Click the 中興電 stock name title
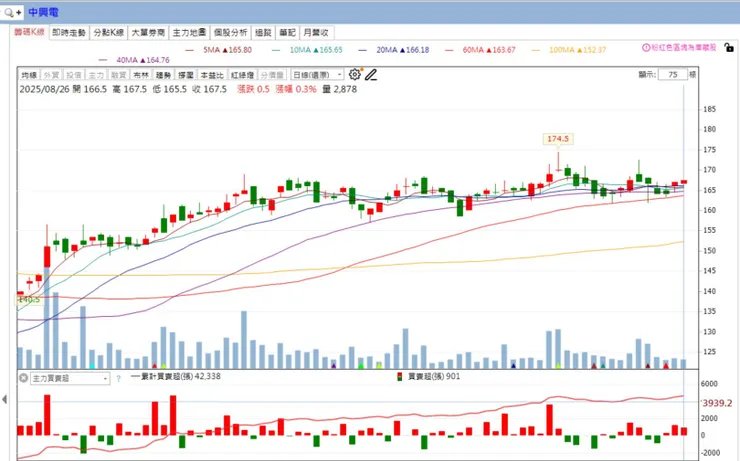The image size is (740, 461). point(43,12)
